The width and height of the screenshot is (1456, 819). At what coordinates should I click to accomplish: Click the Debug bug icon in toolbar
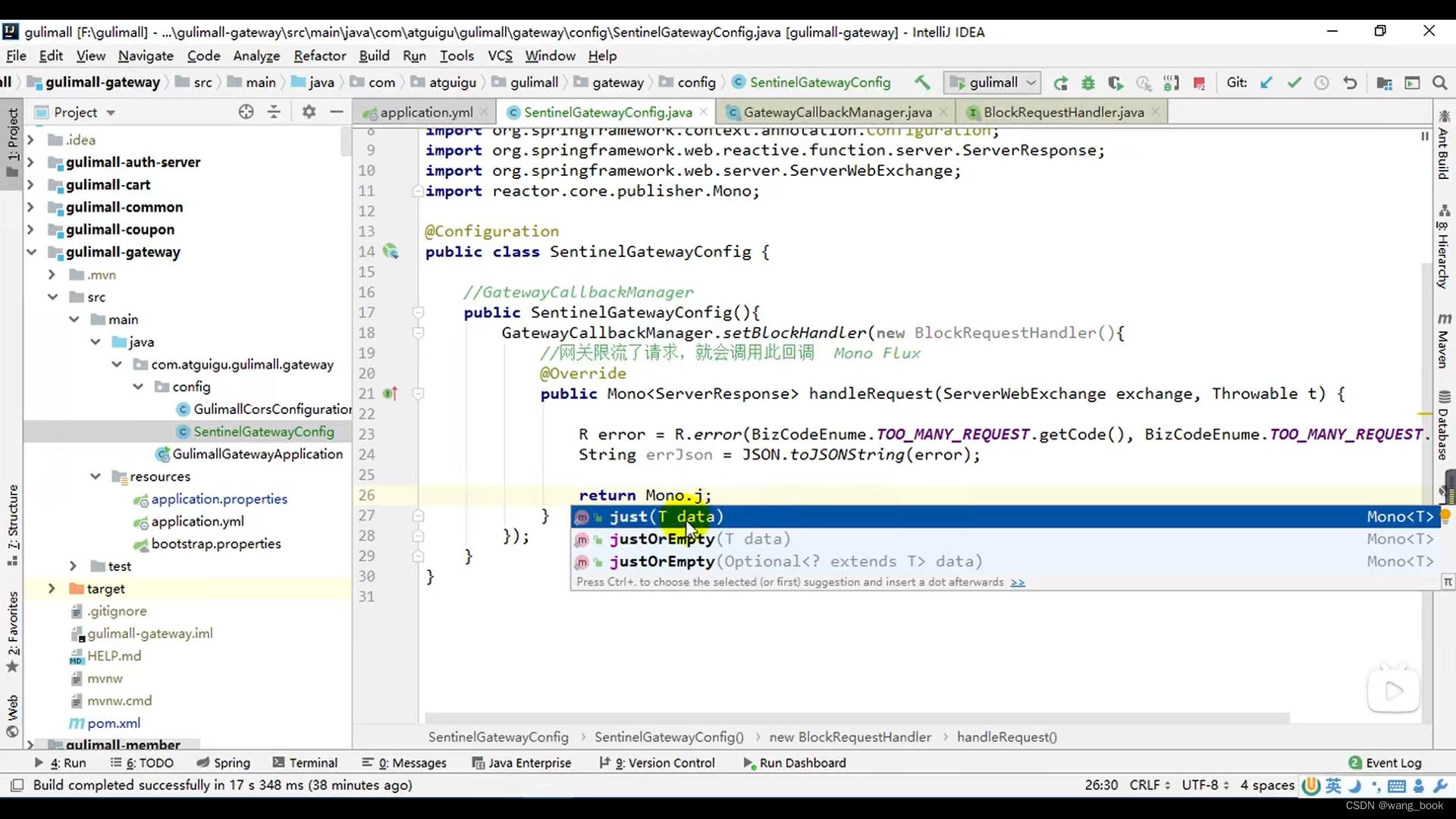tap(1088, 83)
